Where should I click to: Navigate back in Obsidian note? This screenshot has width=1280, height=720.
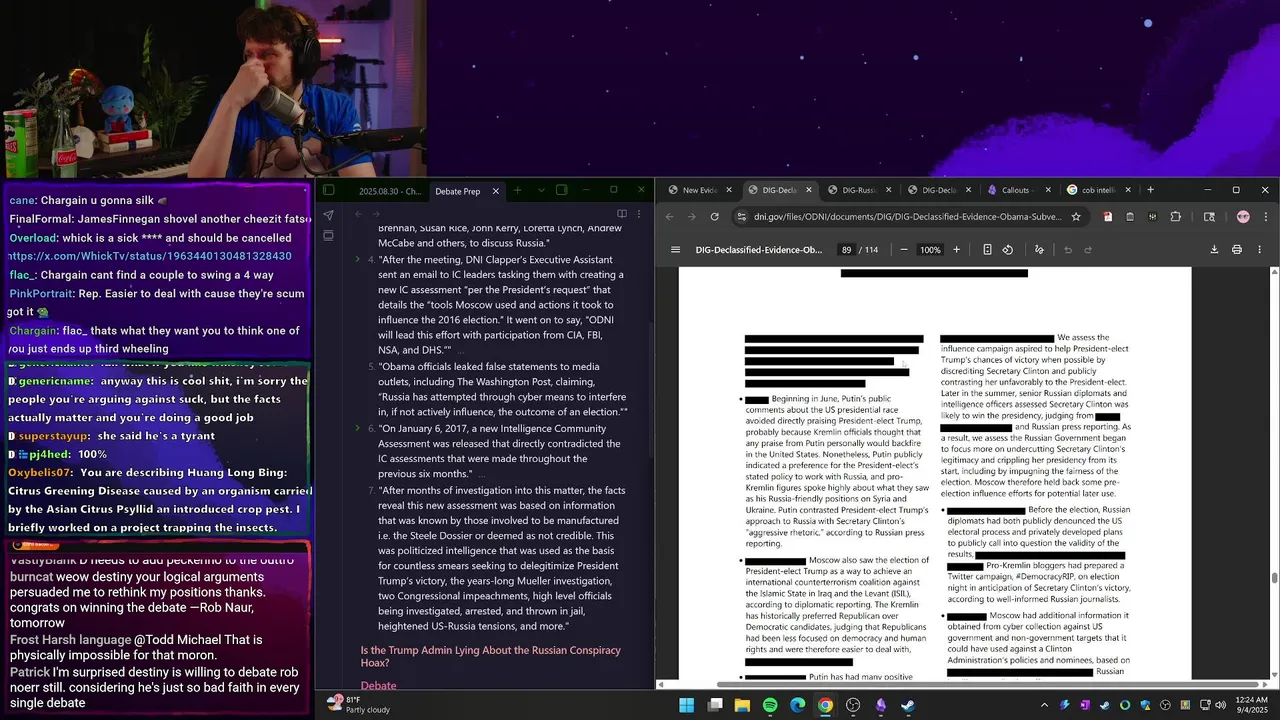click(359, 214)
